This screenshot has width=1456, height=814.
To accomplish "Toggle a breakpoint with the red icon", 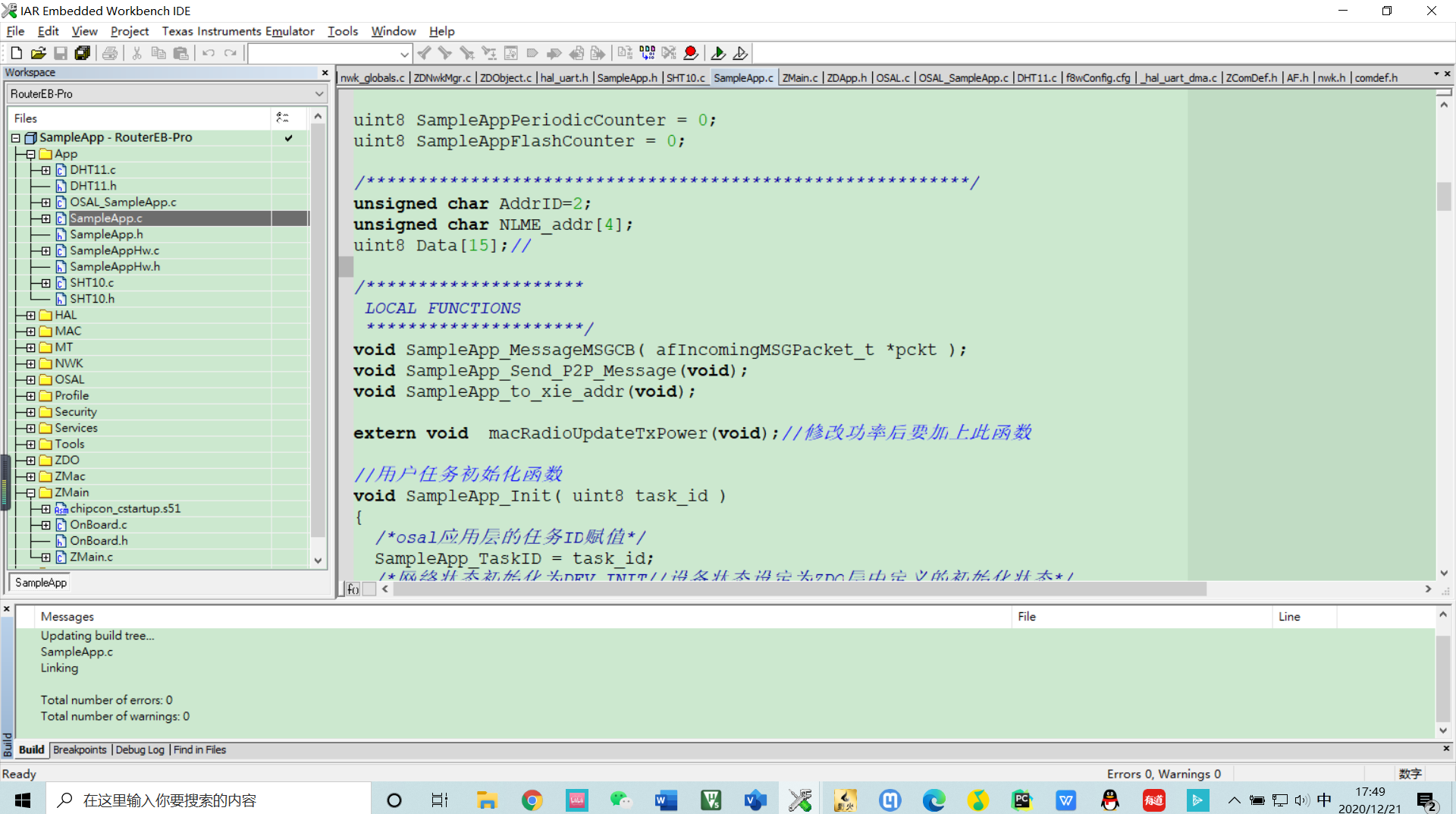I will (x=691, y=53).
